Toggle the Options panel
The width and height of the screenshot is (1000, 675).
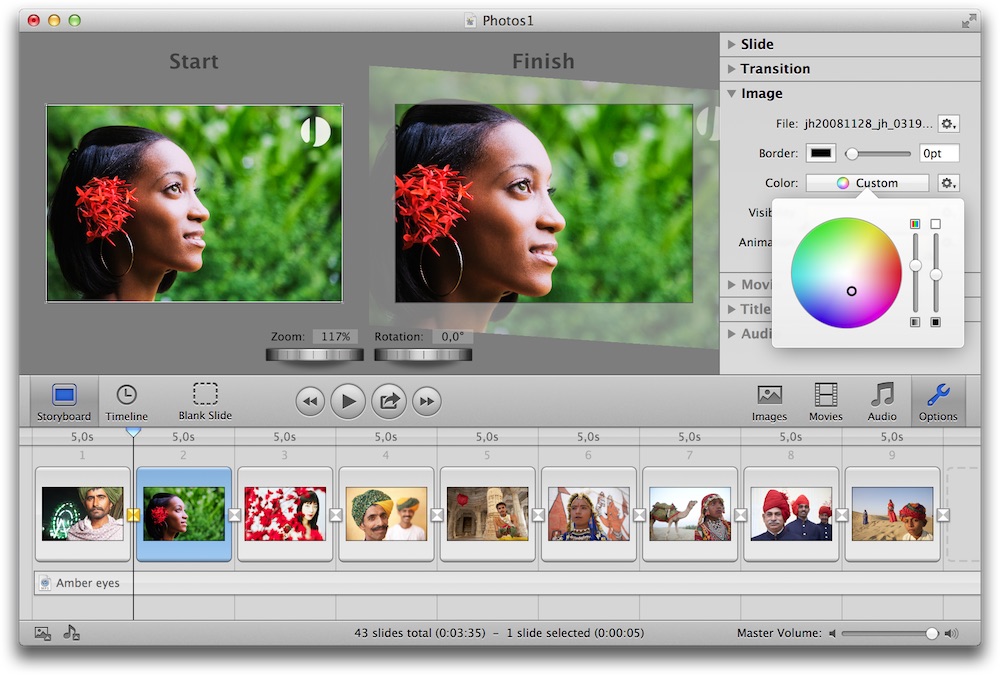click(938, 402)
